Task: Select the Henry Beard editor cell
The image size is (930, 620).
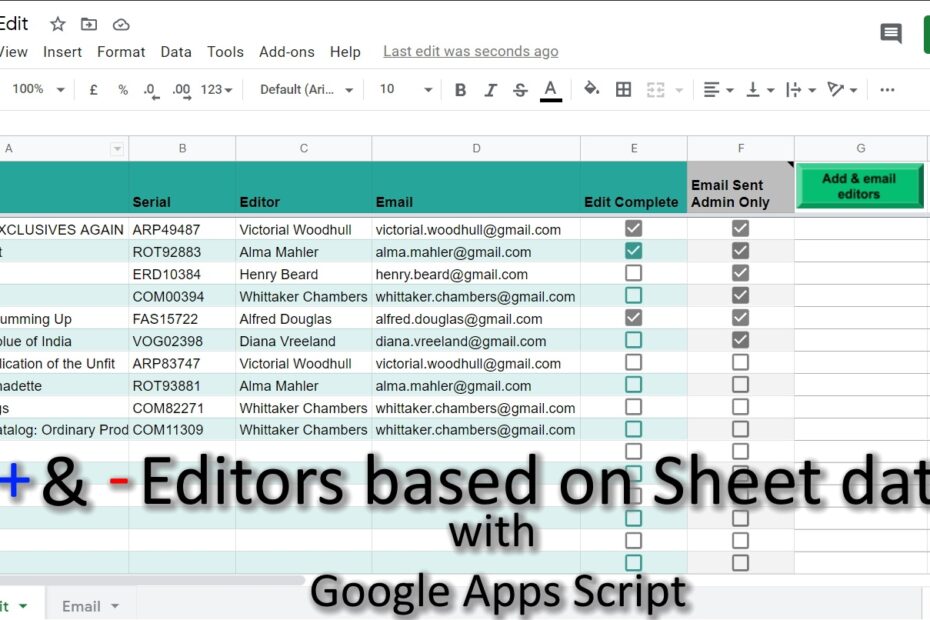Action: (304, 274)
